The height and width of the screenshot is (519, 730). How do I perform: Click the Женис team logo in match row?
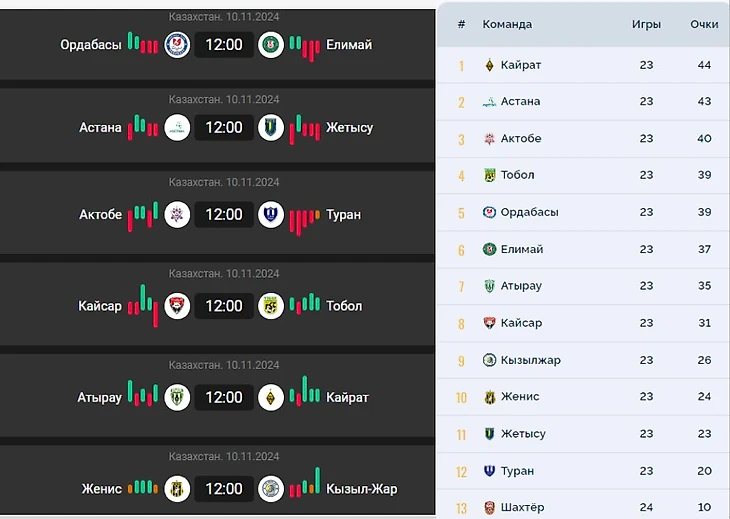click(177, 489)
